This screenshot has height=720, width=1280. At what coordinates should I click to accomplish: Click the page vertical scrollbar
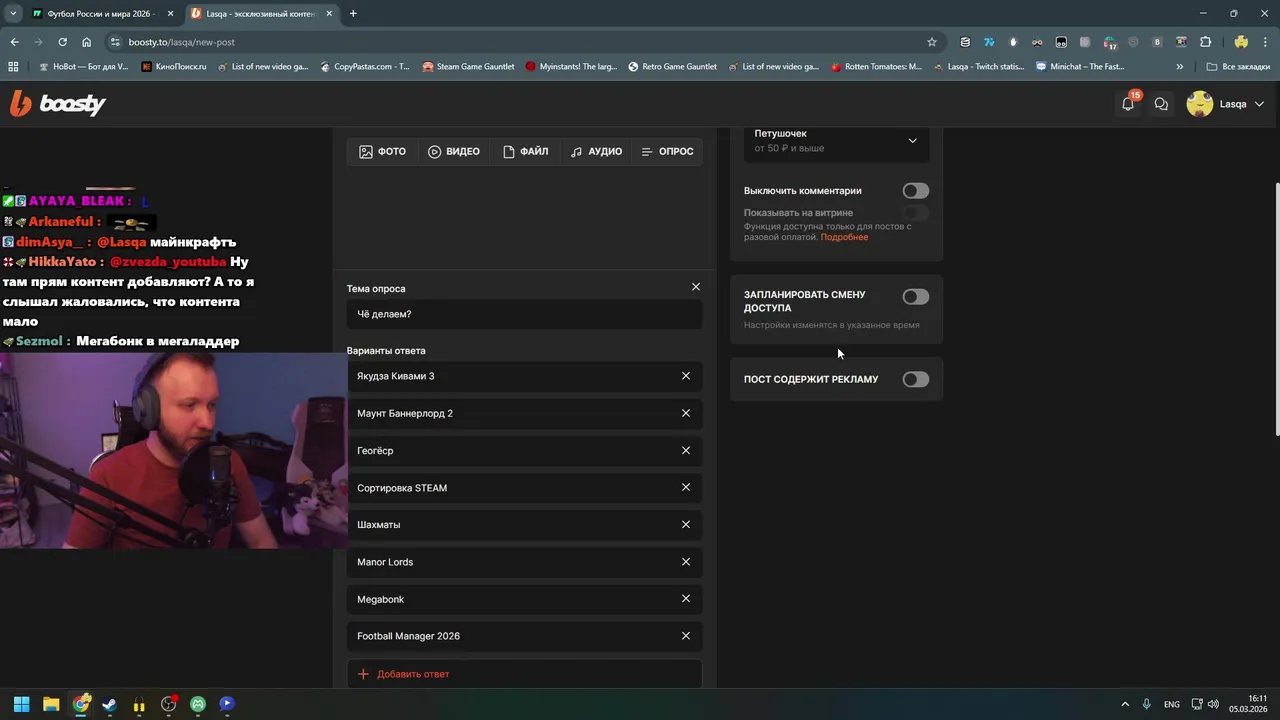point(1276,308)
